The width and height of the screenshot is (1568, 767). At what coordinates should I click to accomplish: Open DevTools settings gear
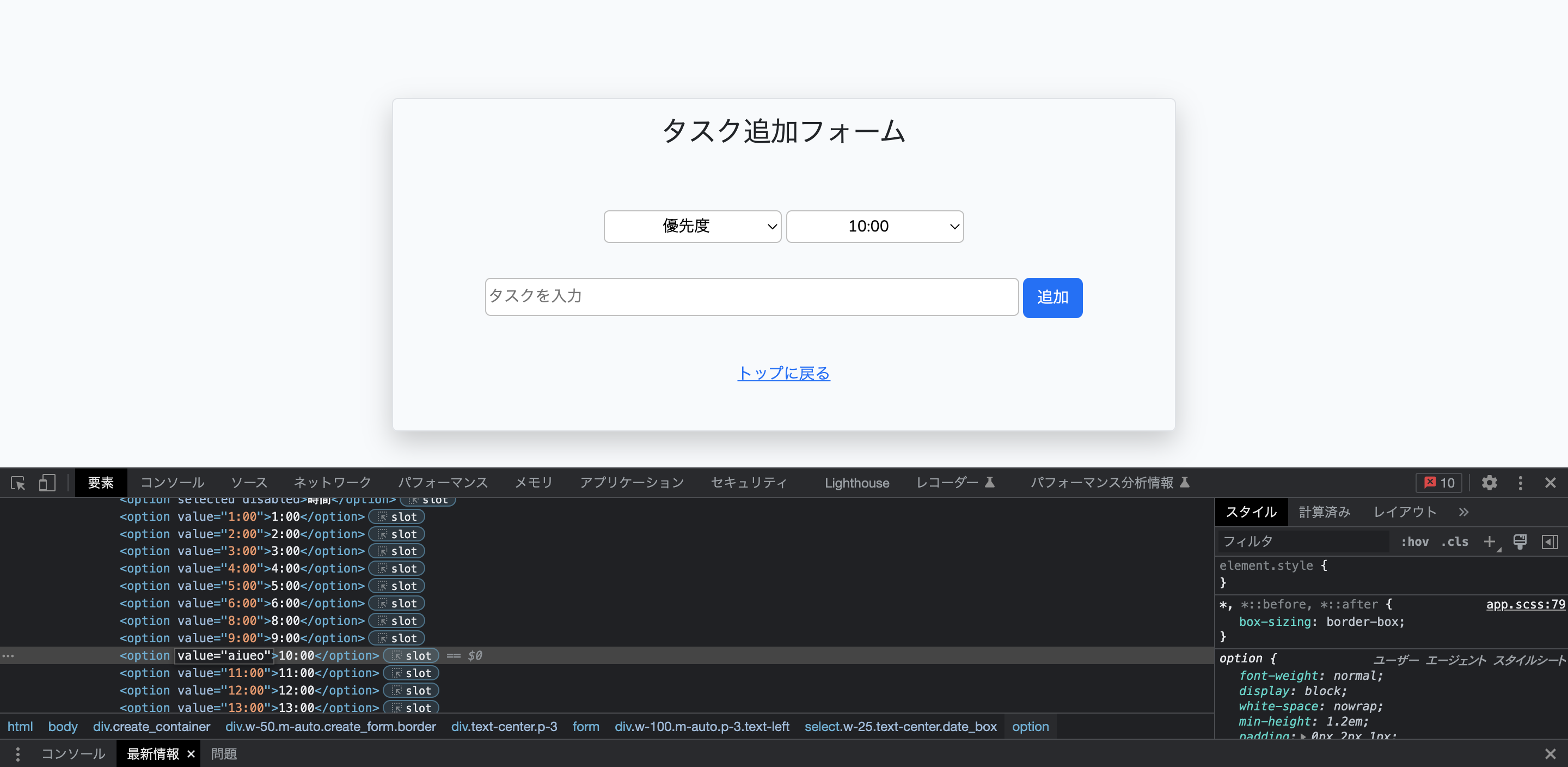click(1489, 483)
